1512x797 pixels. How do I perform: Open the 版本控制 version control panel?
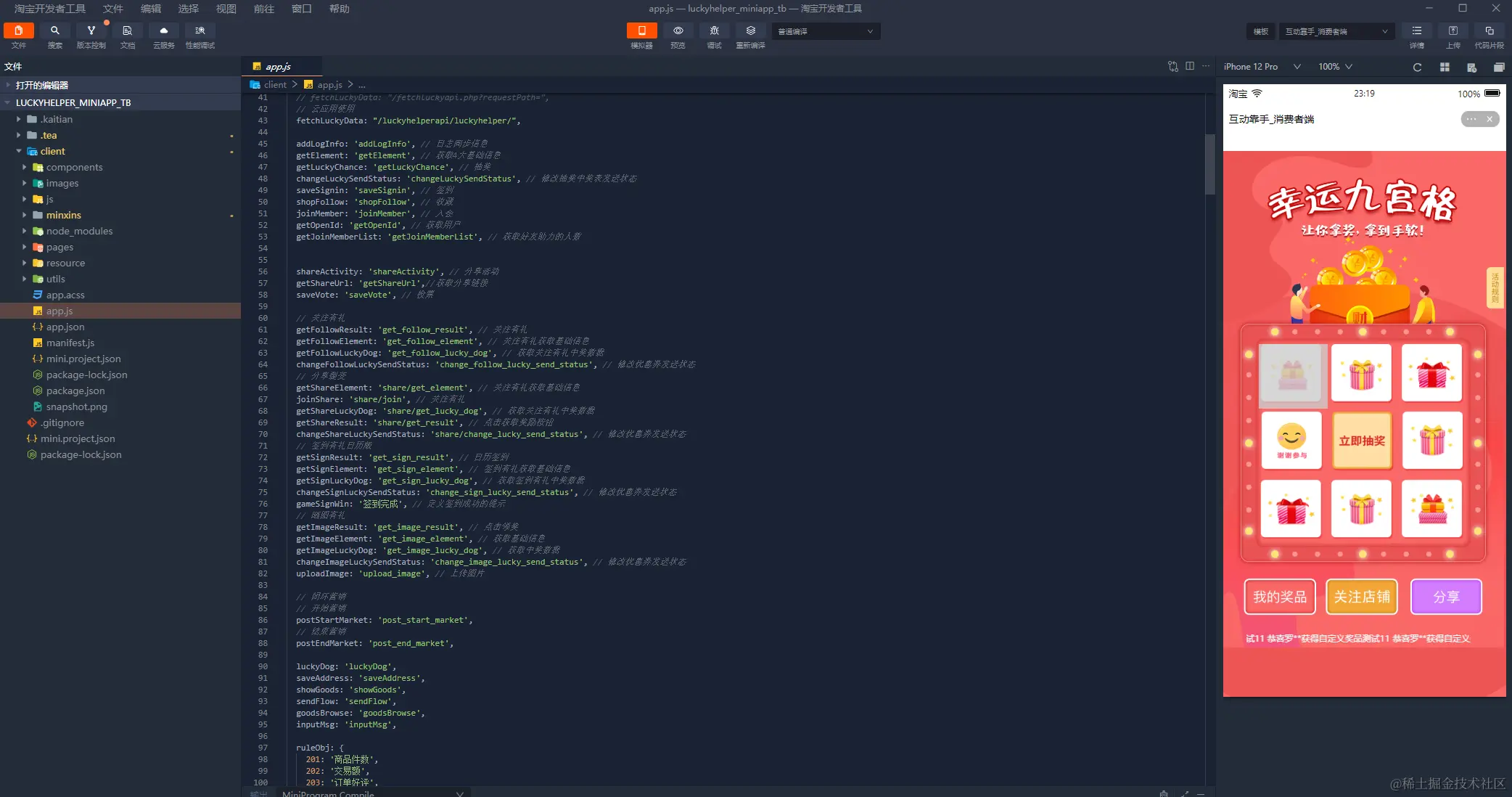coord(91,31)
